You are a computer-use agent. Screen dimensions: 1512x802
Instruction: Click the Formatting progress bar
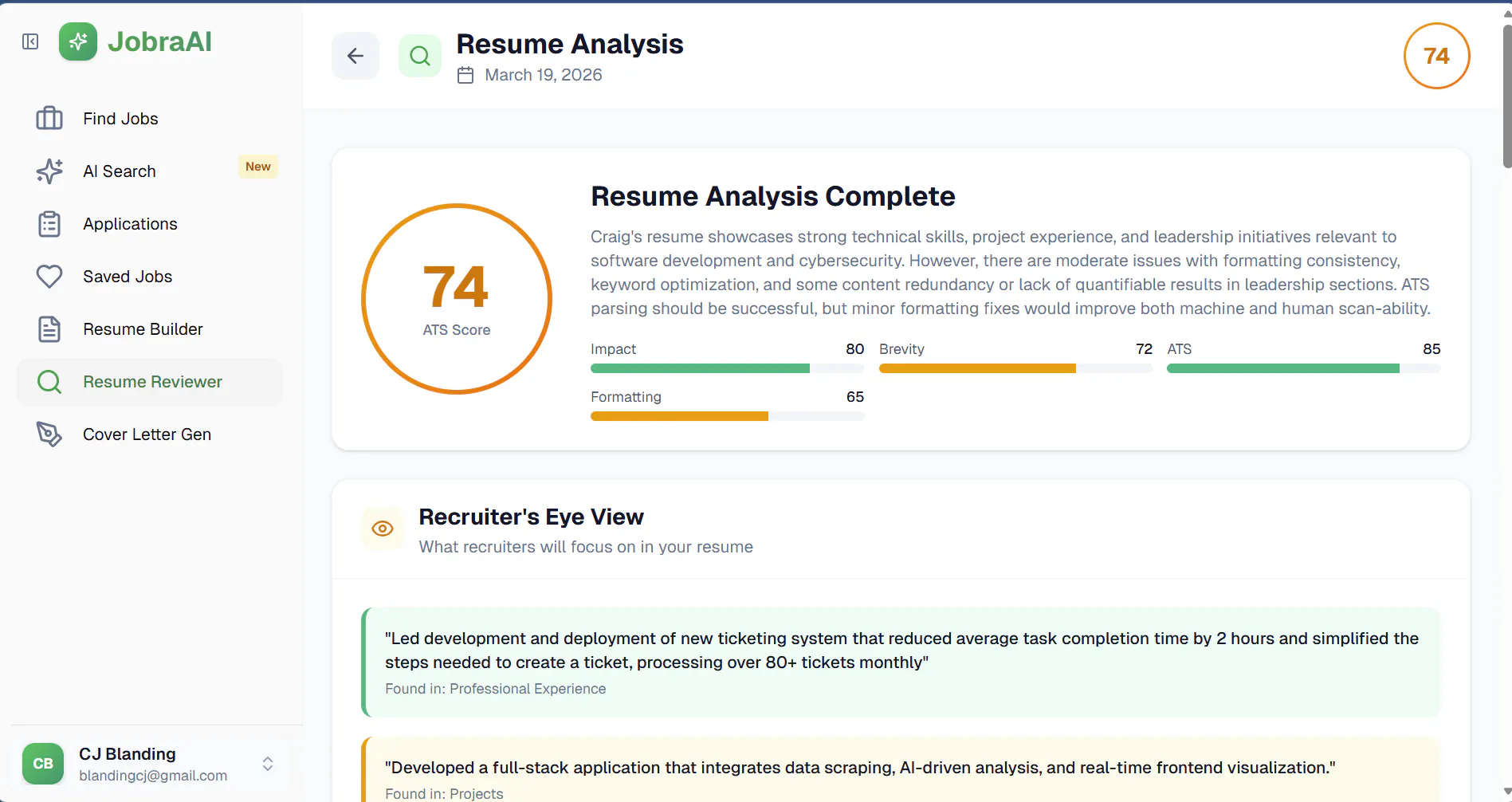727,416
